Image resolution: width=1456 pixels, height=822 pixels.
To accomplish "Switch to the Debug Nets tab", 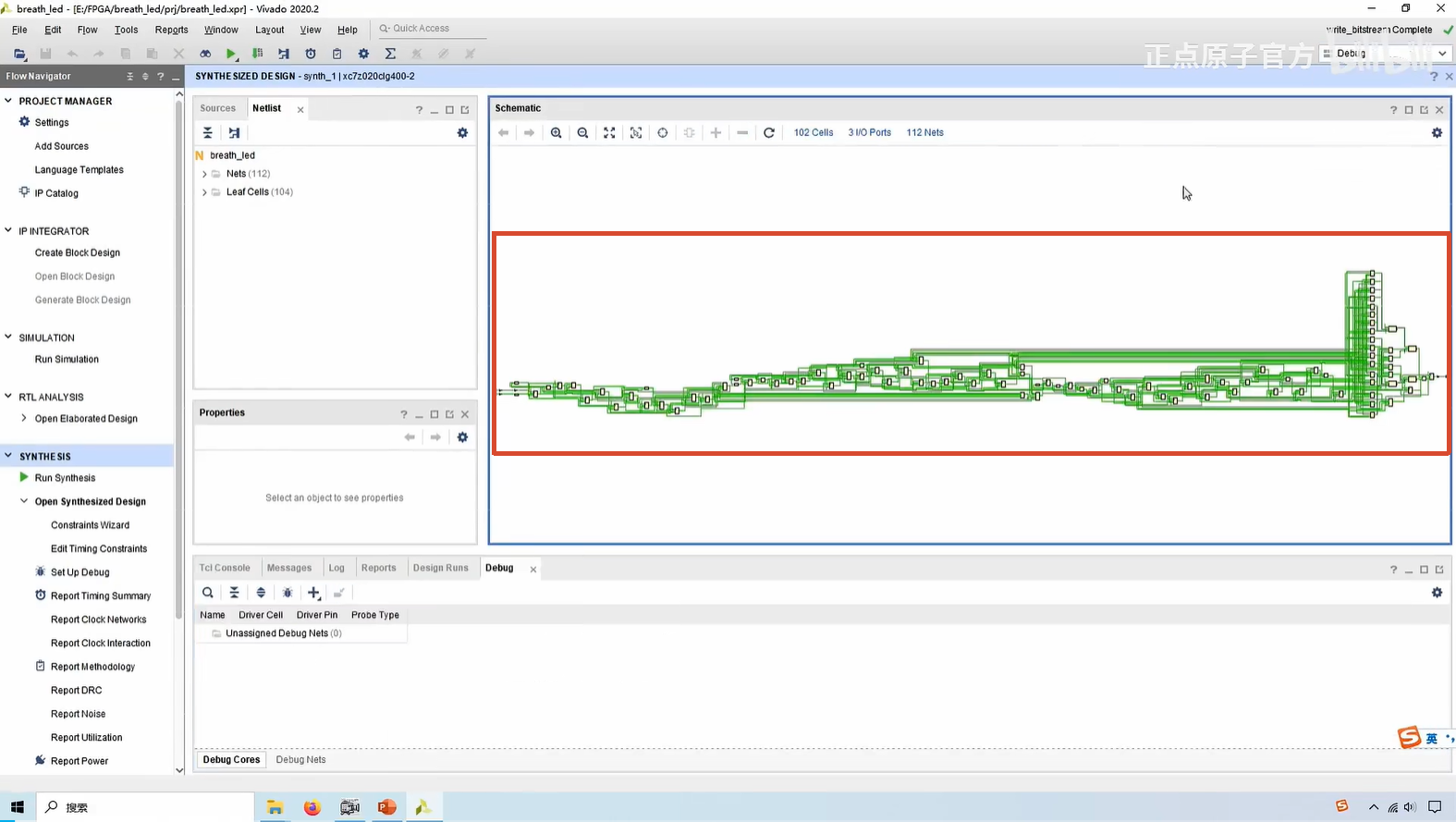I will (x=300, y=760).
